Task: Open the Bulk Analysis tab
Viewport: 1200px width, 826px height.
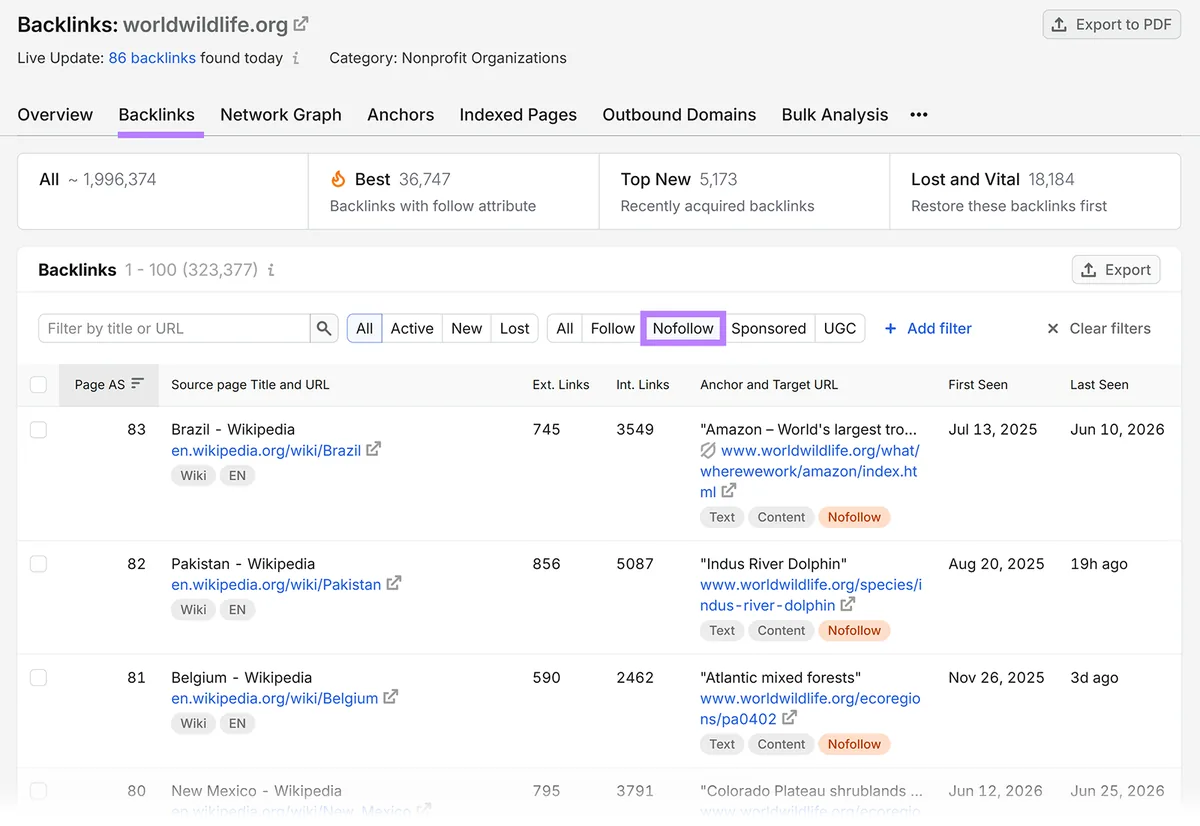Action: pyautogui.click(x=835, y=115)
